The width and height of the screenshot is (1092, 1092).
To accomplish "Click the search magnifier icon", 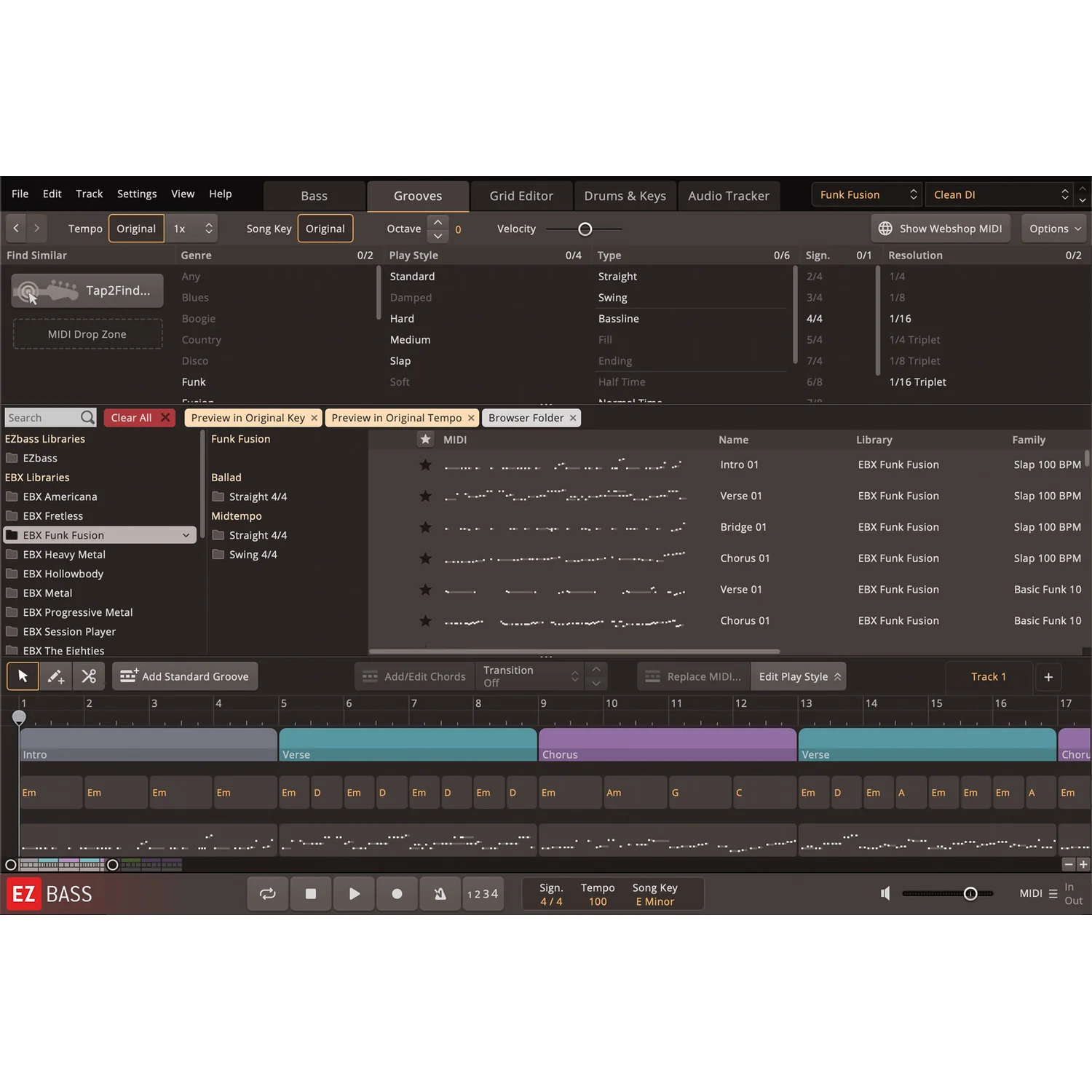I will (87, 417).
